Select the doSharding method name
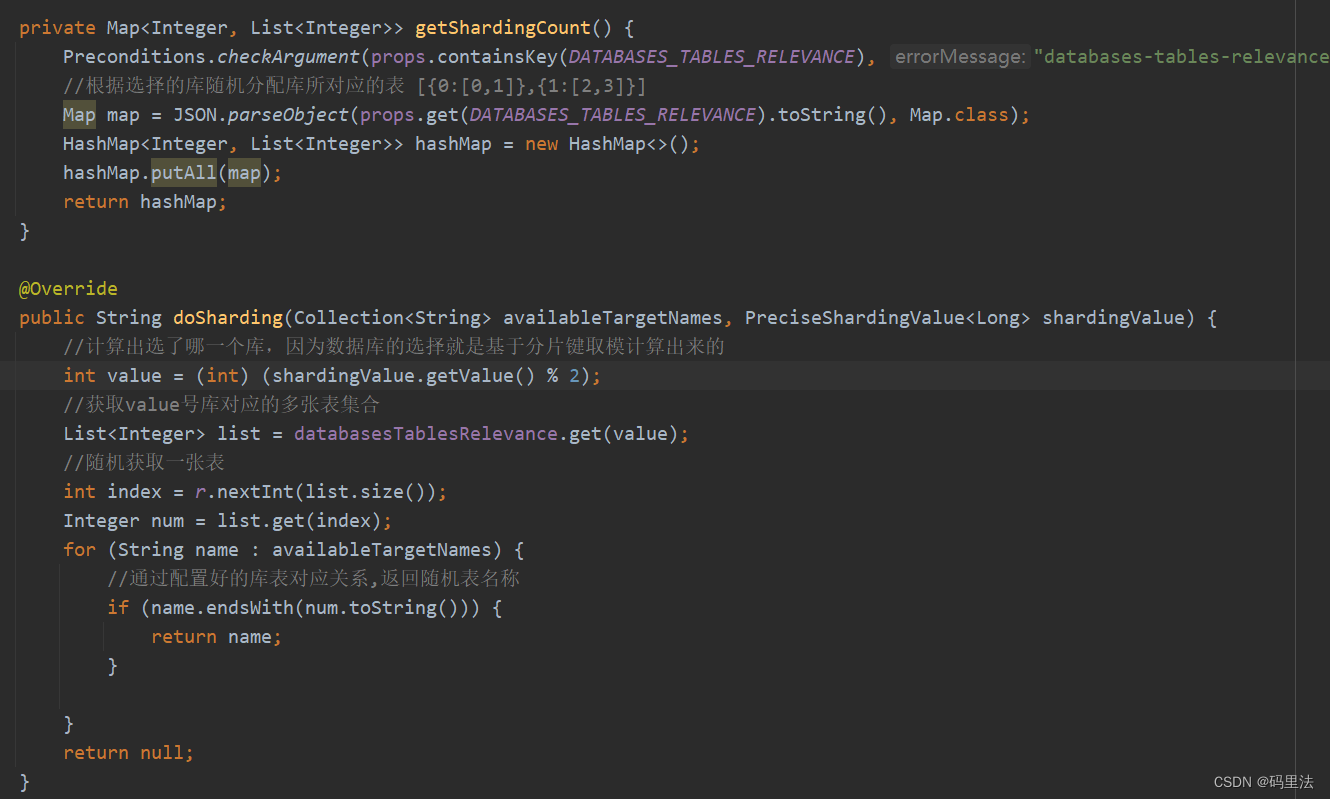Image resolution: width=1330 pixels, height=799 pixels. 227,317
